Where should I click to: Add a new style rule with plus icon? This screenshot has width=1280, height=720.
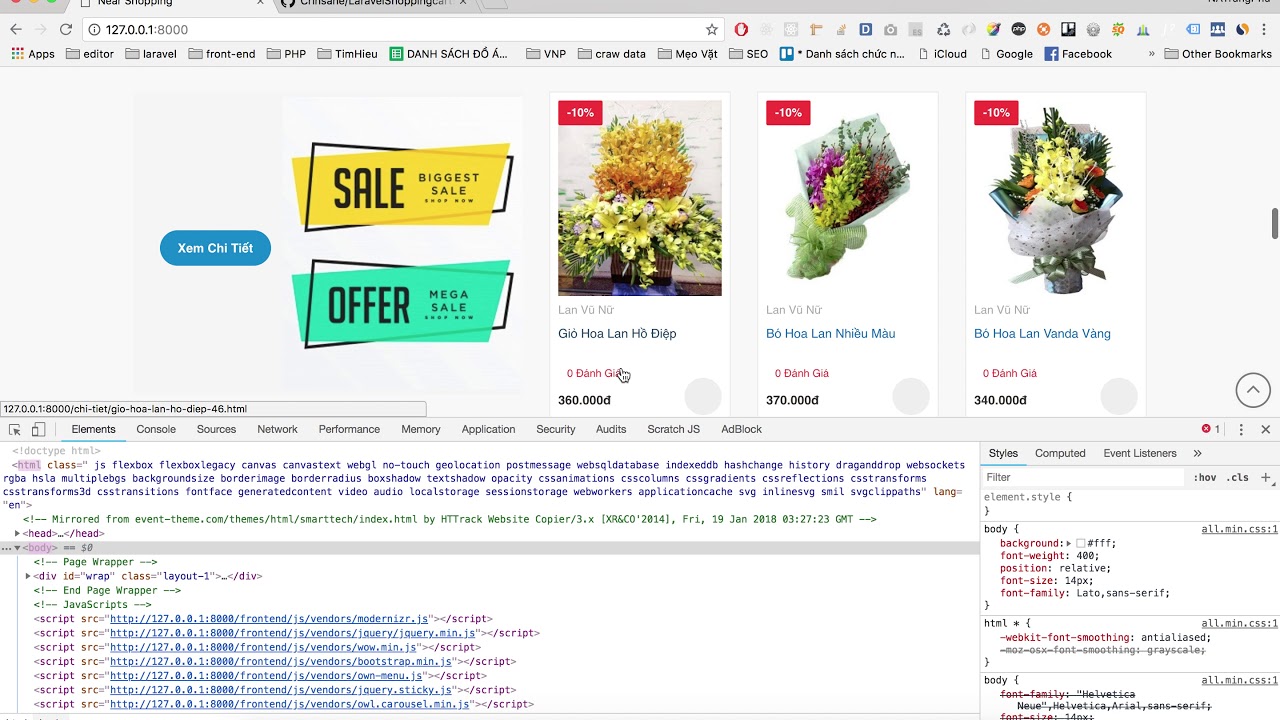pyautogui.click(x=1265, y=477)
